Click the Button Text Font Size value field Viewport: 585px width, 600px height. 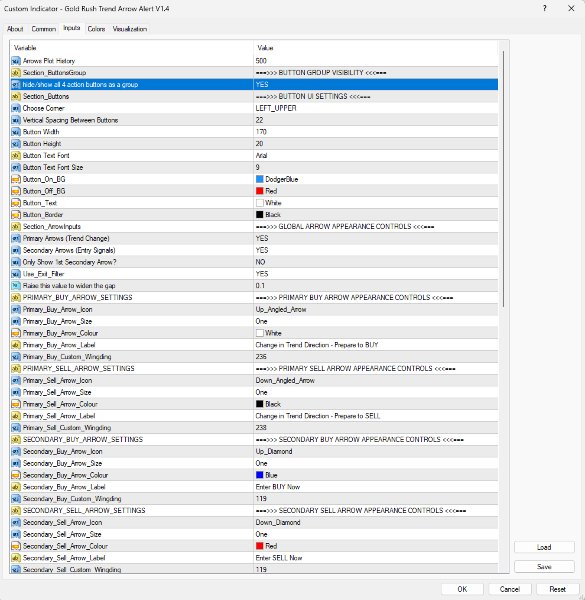point(375,168)
